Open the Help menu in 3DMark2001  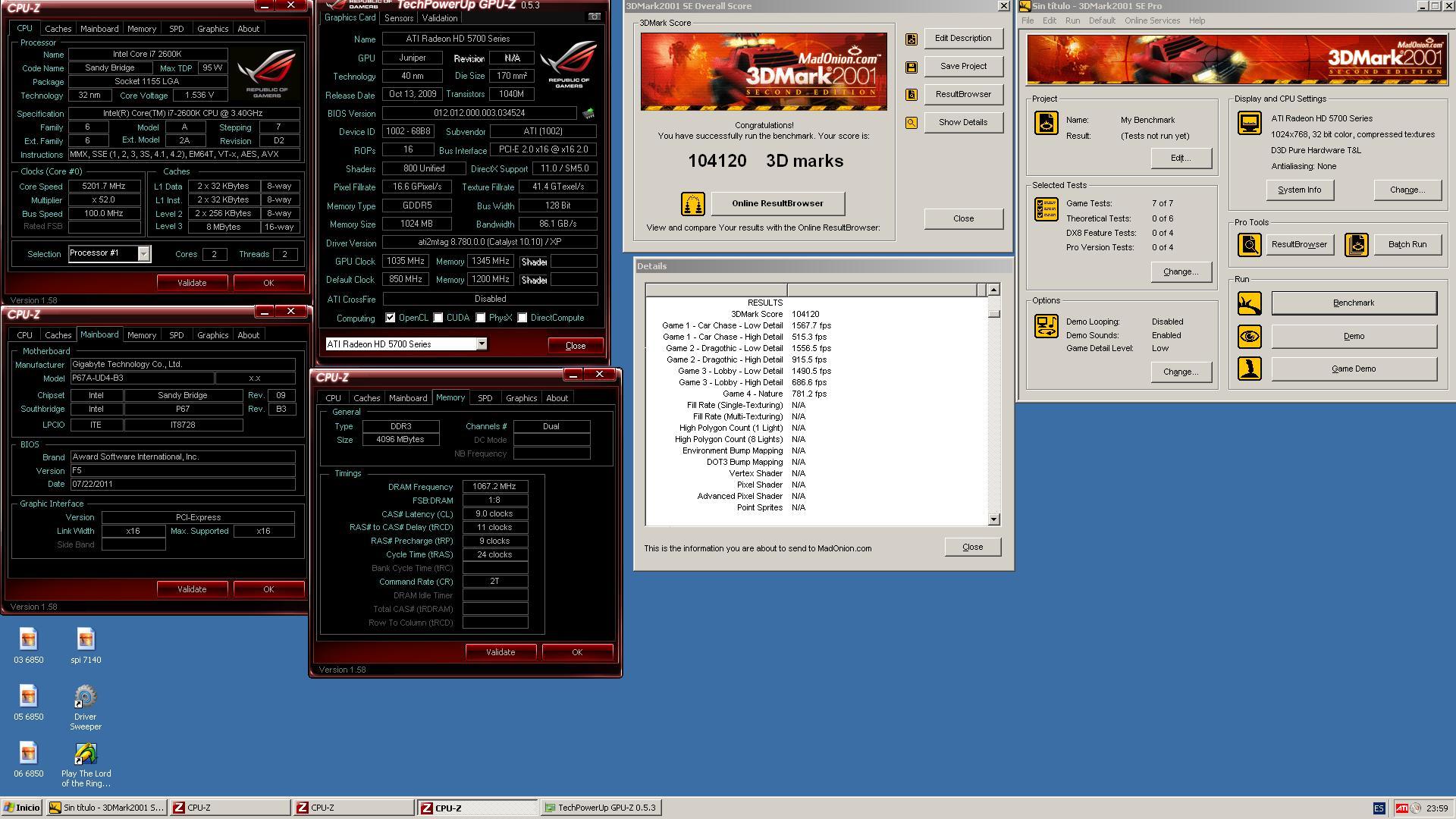(1197, 20)
